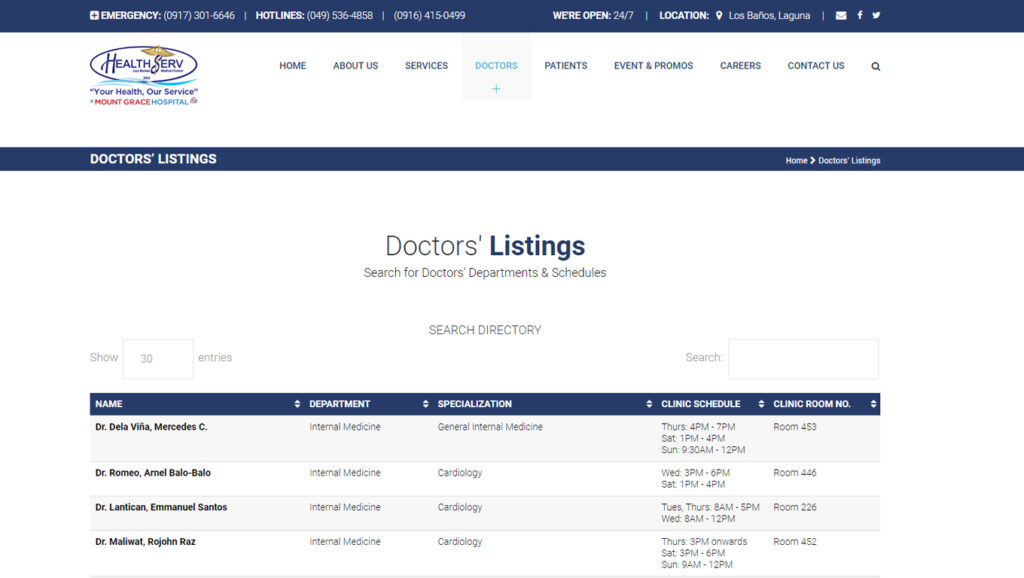Viewport: 1024px width, 578px height.
Task: Click the email envelope icon
Action: 841,16
